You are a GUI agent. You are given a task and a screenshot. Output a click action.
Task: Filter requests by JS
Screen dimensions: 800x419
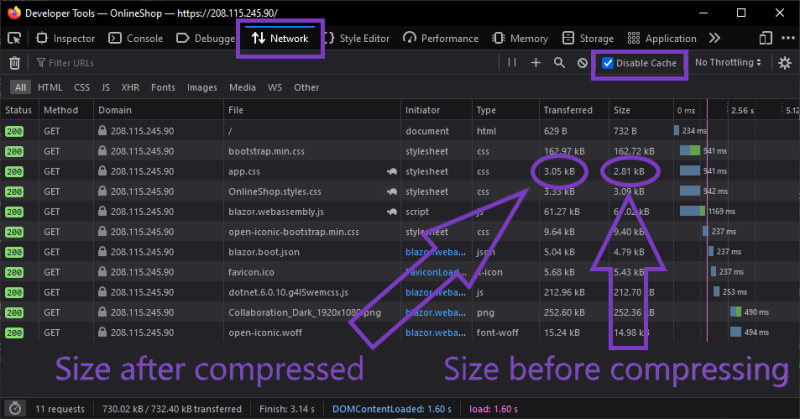coord(106,87)
